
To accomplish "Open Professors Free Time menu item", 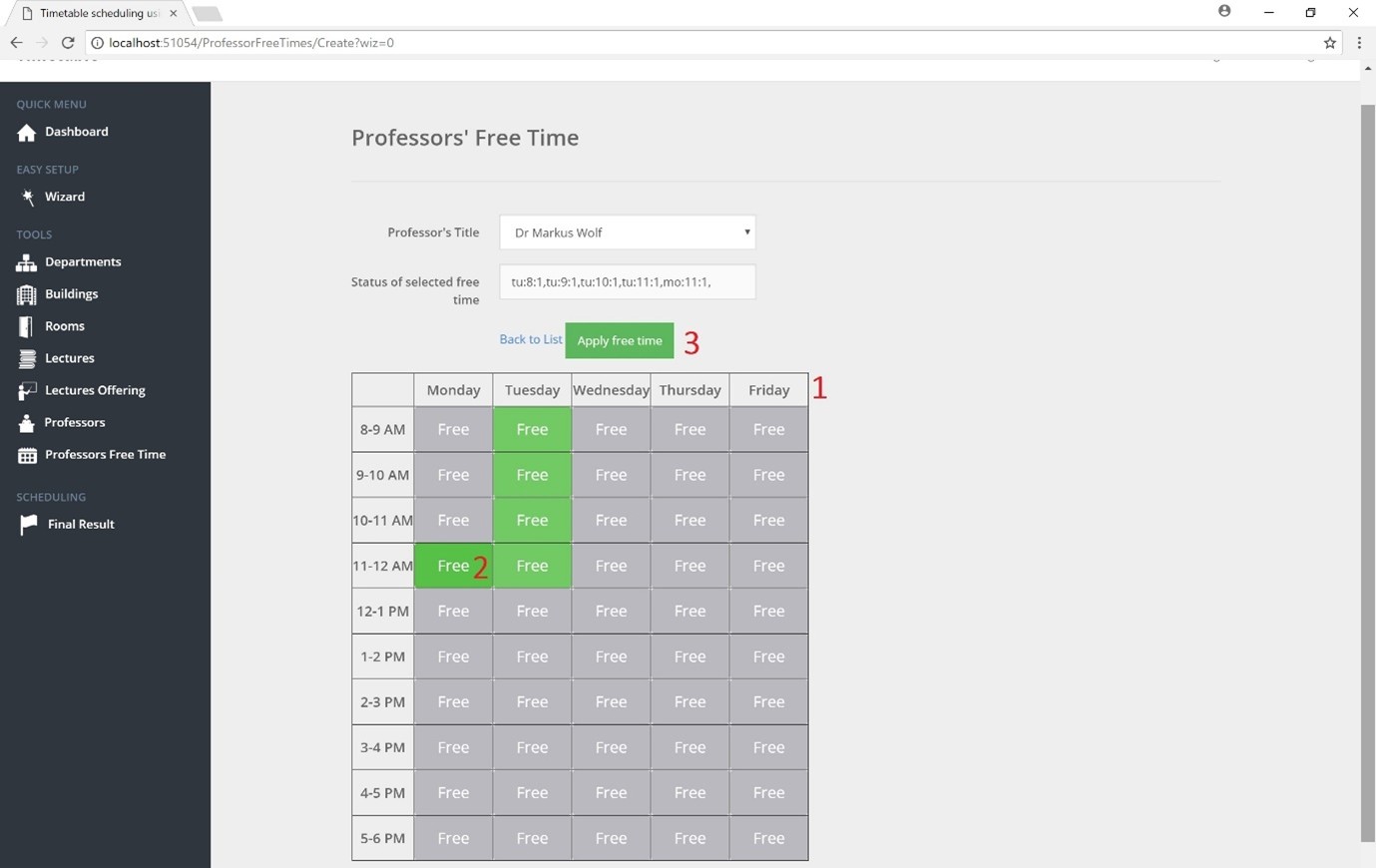I will pyautogui.click(x=105, y=455).
